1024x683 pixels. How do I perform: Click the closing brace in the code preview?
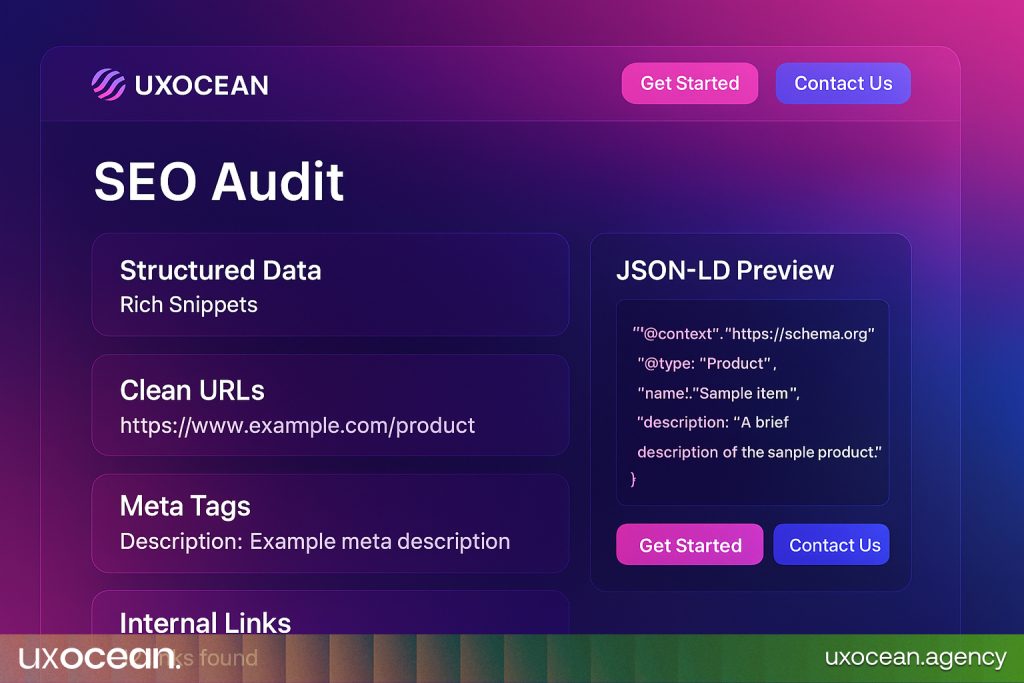click(633, 479)
